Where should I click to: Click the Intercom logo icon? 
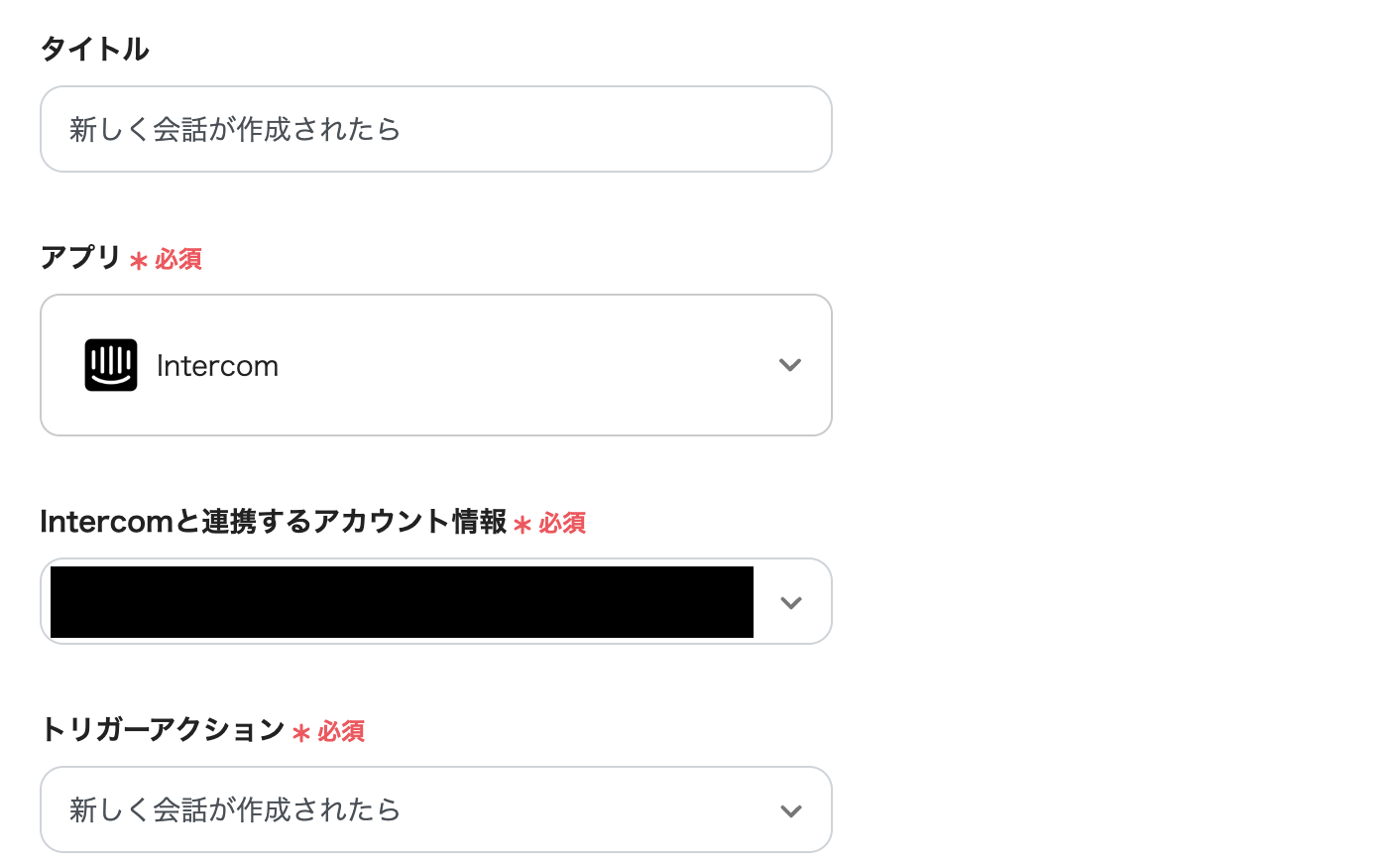pos(111,365)
